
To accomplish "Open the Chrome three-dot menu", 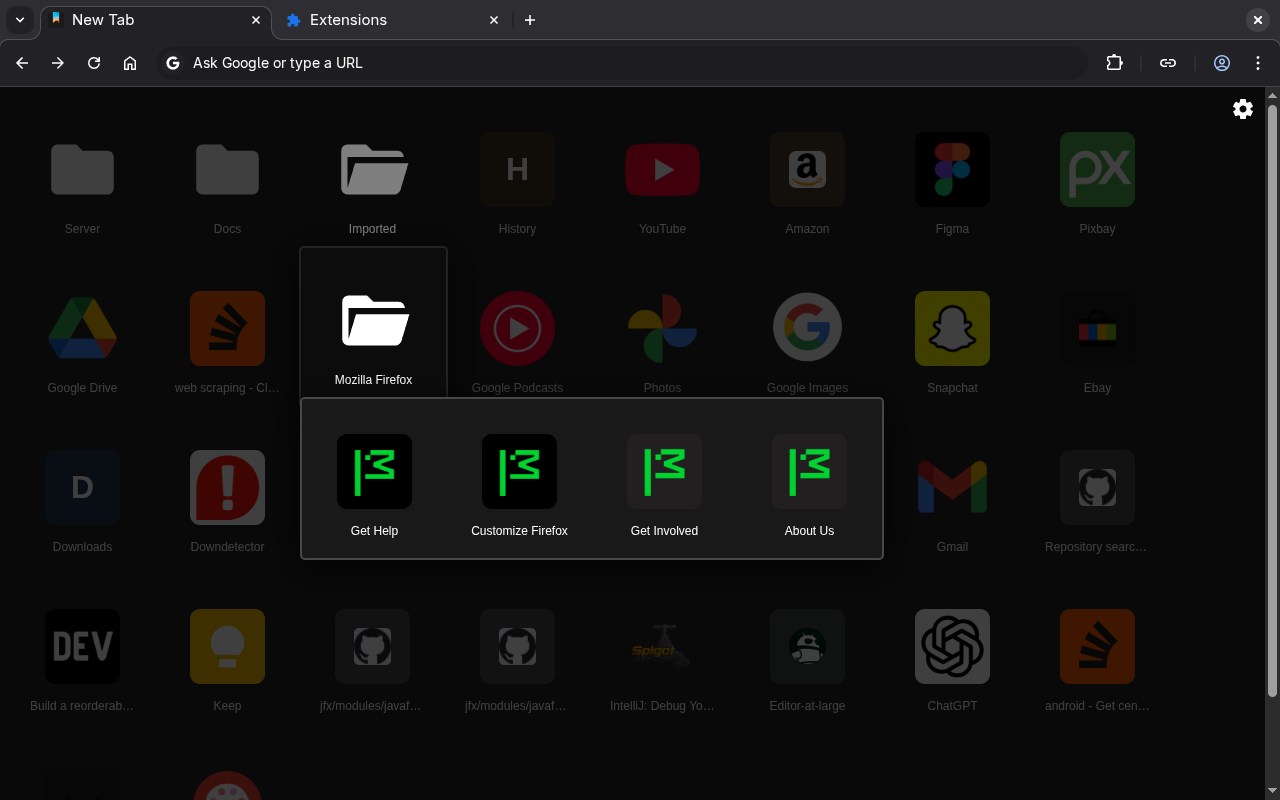I will (1258, 63).
